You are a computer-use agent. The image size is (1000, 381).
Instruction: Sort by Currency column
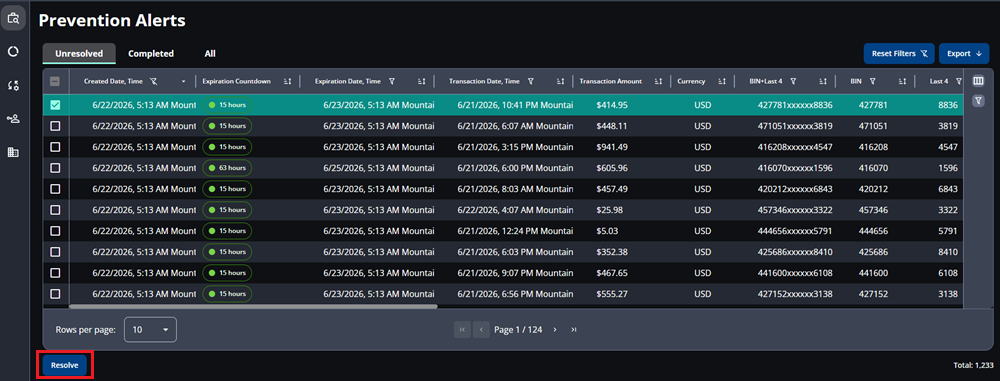tap(722, 82)
